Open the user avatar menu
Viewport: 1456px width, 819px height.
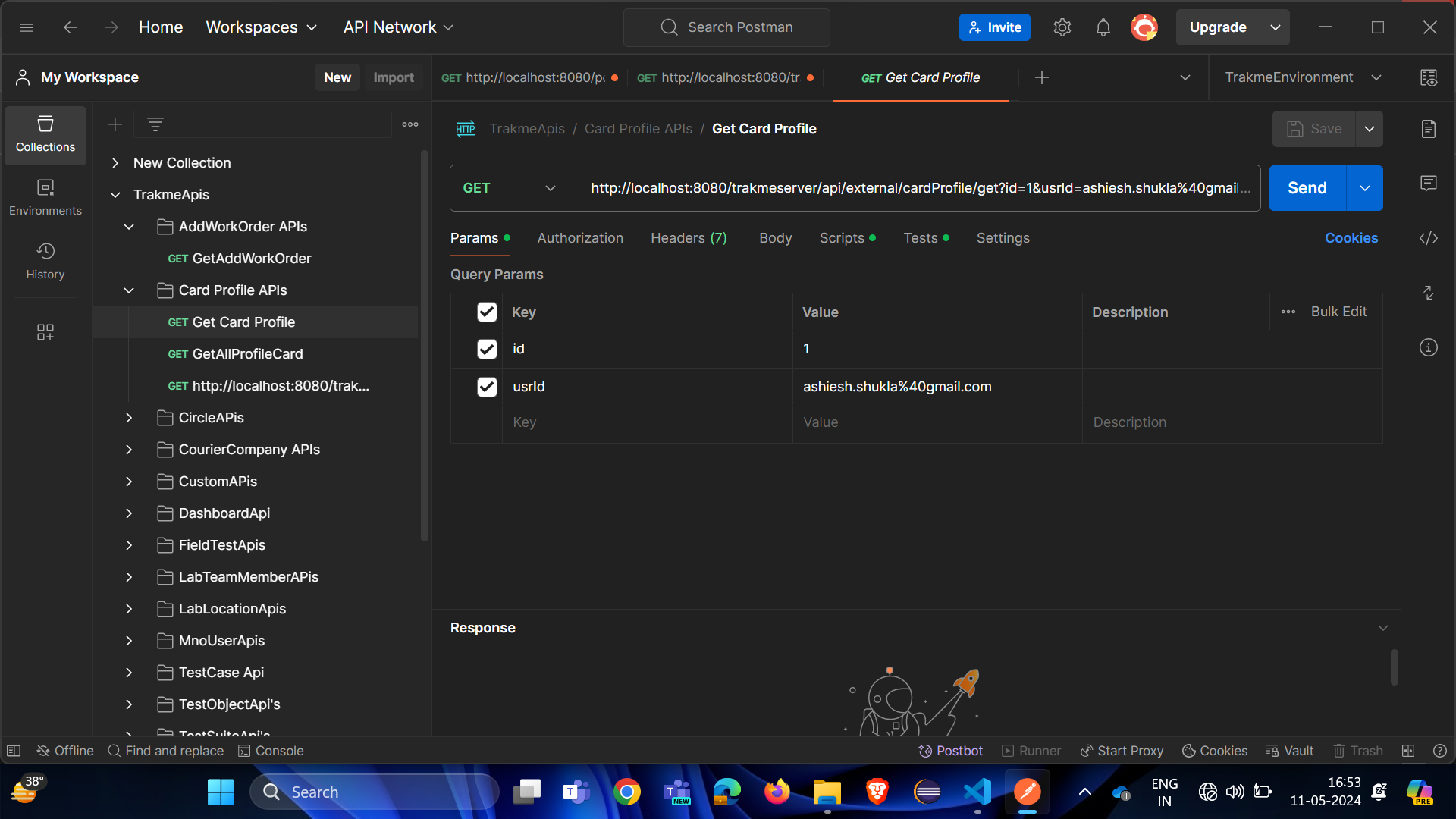point(1144,27)
